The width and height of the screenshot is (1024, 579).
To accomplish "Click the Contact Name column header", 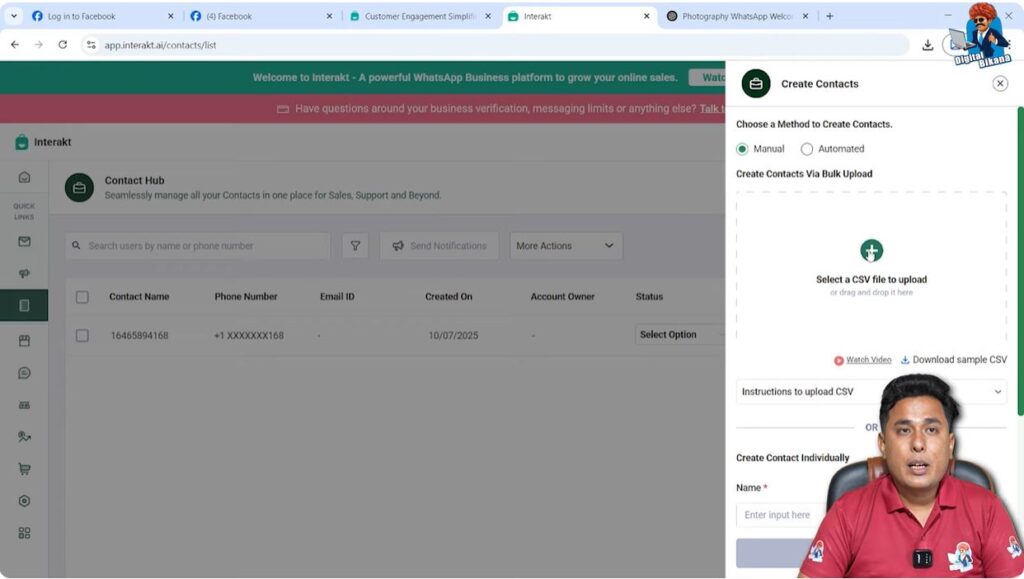I will (x=139, y=296).
